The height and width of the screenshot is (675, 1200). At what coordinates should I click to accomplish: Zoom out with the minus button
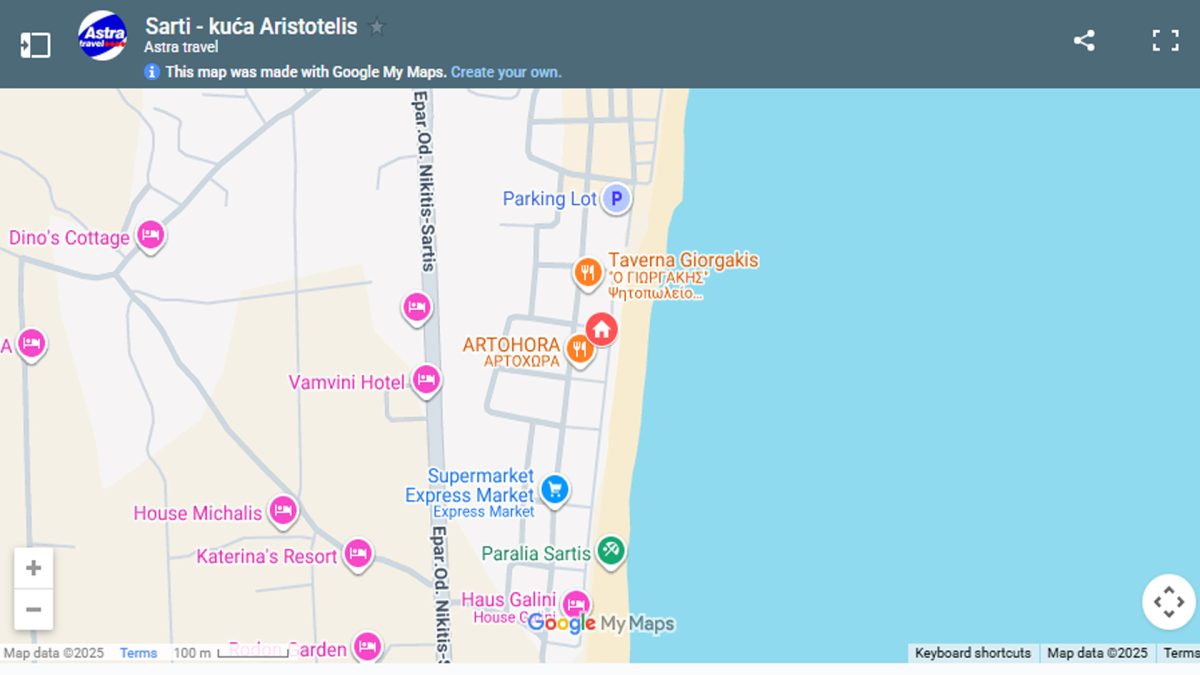[x=33, y=609]
